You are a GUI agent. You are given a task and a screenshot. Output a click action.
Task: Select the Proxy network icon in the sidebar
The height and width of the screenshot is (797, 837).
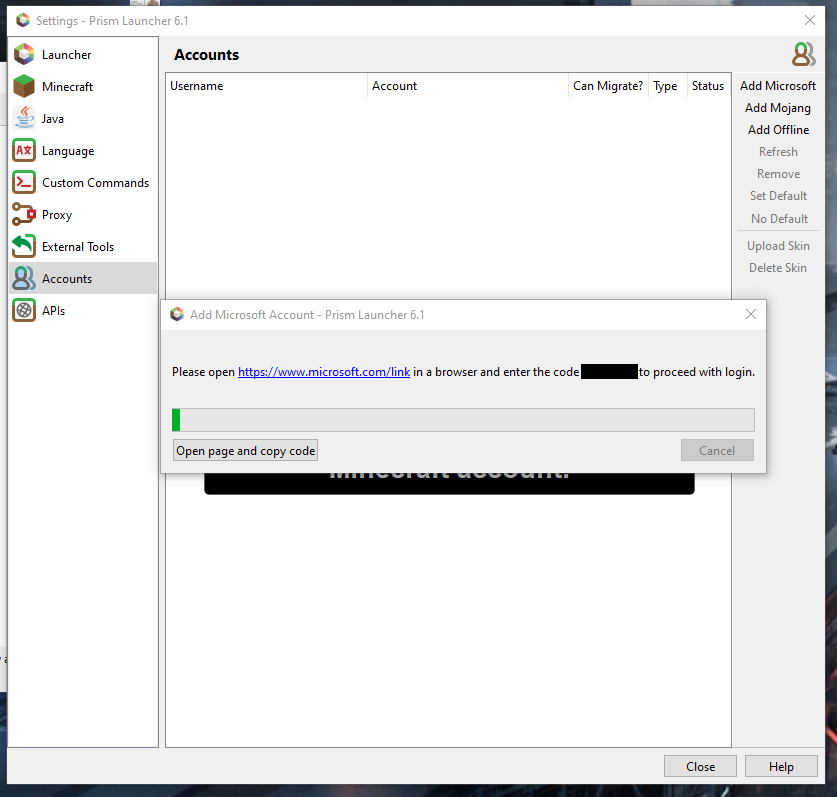point(23,214)
